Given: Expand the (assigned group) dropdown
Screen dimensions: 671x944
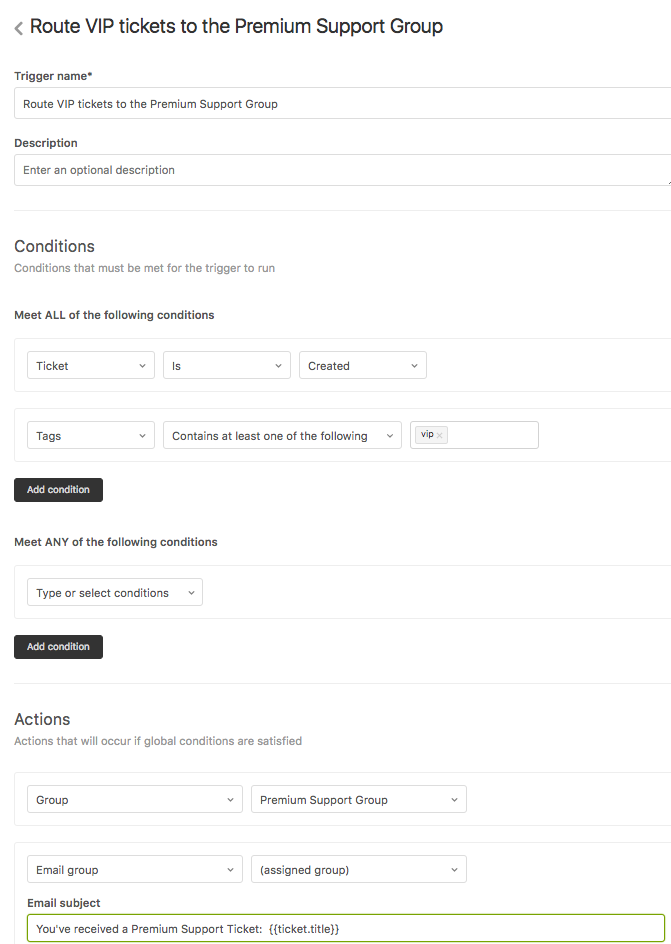Looking at the screenshot, I should [x=359, y=870].
